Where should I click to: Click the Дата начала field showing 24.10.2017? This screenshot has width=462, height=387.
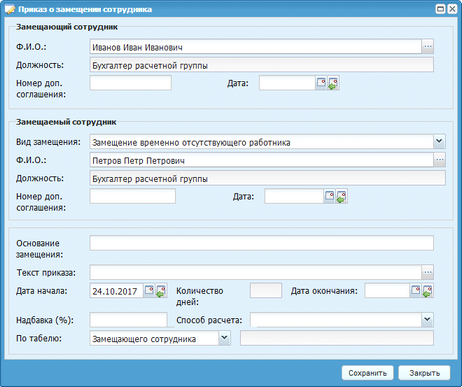(x=117, y=291)
